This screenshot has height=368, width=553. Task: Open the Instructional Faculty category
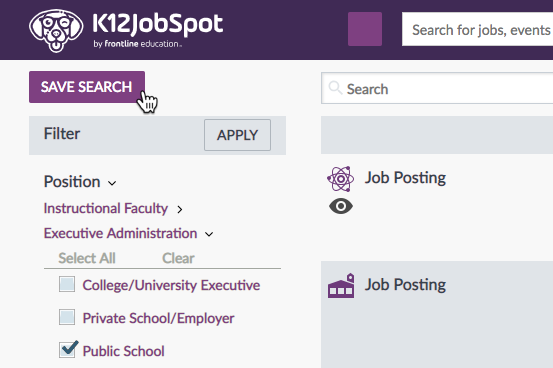[x=106, y=208]
